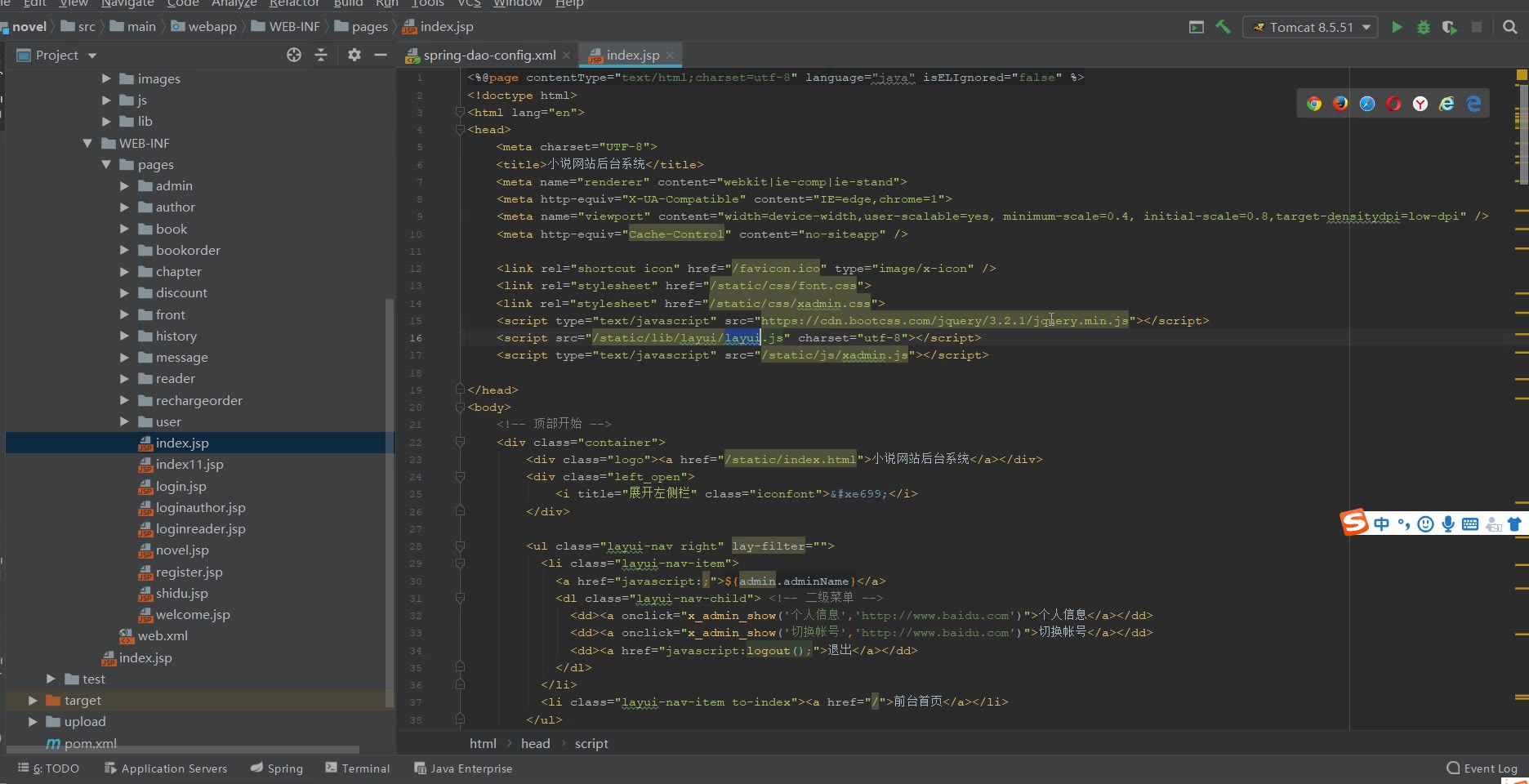1529x784 pixels.
Task: Close the spring-dao-config.xml tab
Action: pyautogui.click(x=566, y=56)
